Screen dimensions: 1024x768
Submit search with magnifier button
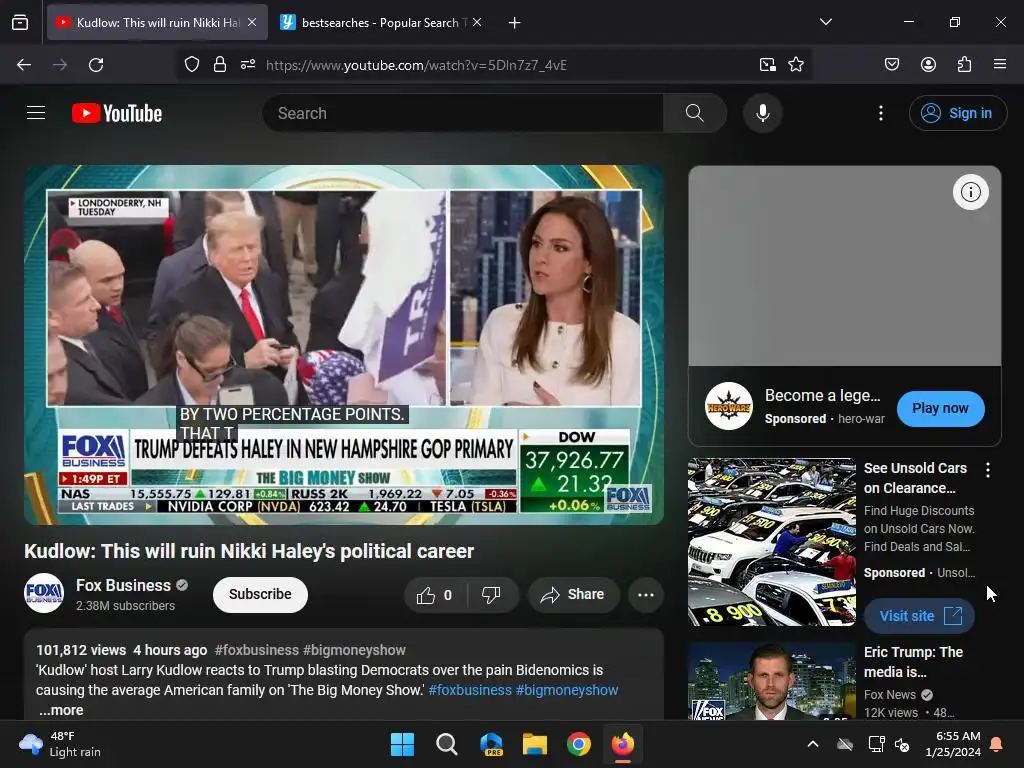coord(695,113)
